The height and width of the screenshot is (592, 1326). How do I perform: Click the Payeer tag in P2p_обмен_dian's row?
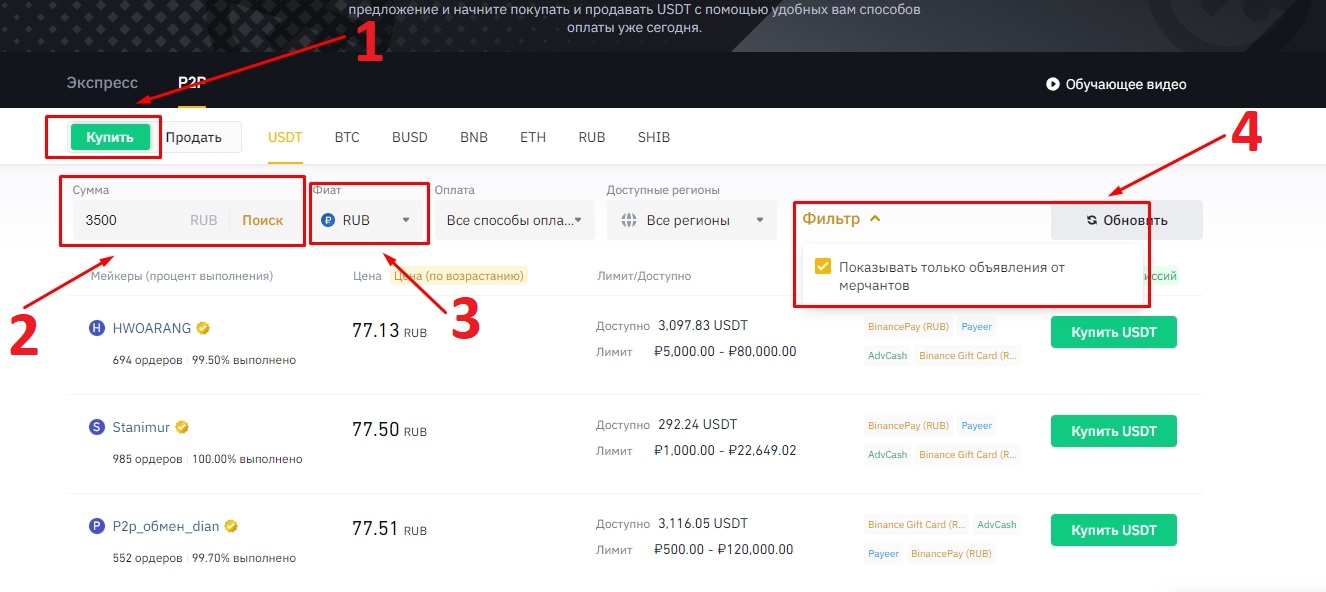pos(884,554)
